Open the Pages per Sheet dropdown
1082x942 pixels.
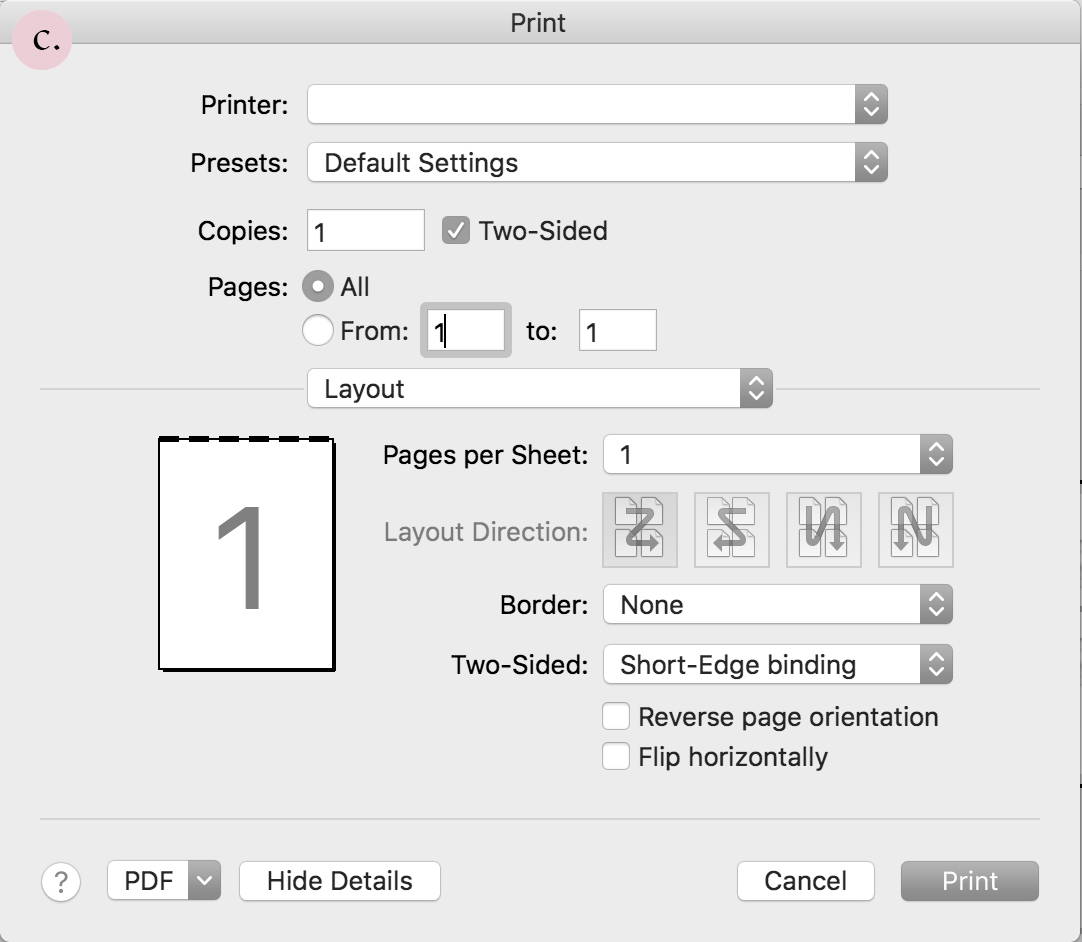tap(778, 454)
